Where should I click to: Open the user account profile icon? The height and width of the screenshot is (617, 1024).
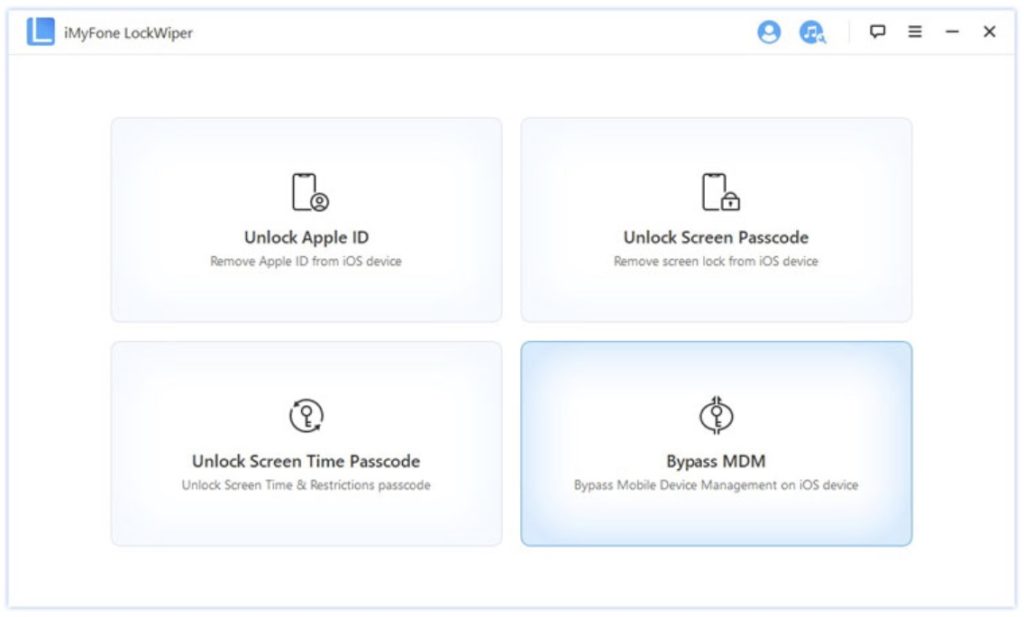769,31
